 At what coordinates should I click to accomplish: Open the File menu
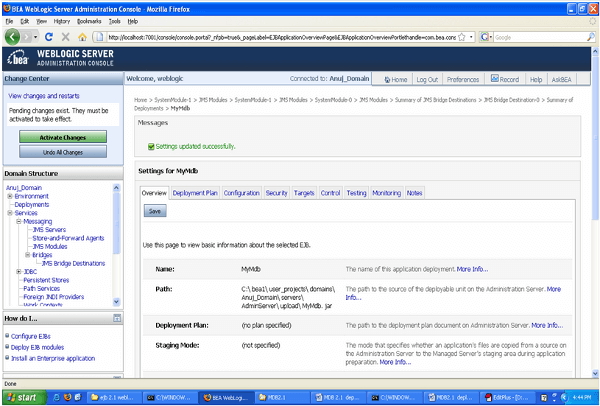click(x=9, y=21)
